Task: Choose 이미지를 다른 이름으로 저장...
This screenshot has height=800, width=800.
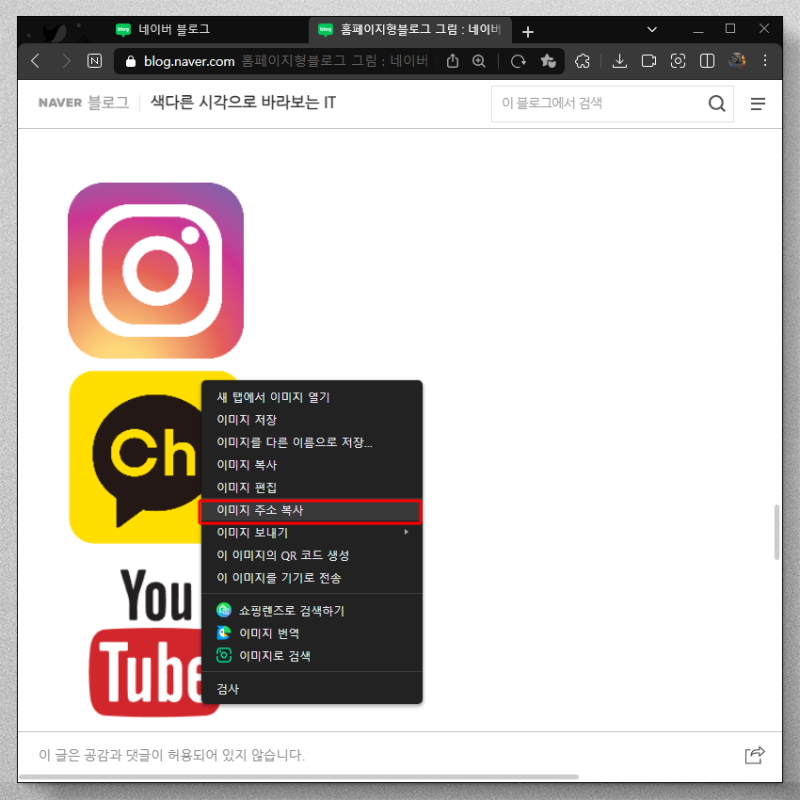Action: [312, 442]
